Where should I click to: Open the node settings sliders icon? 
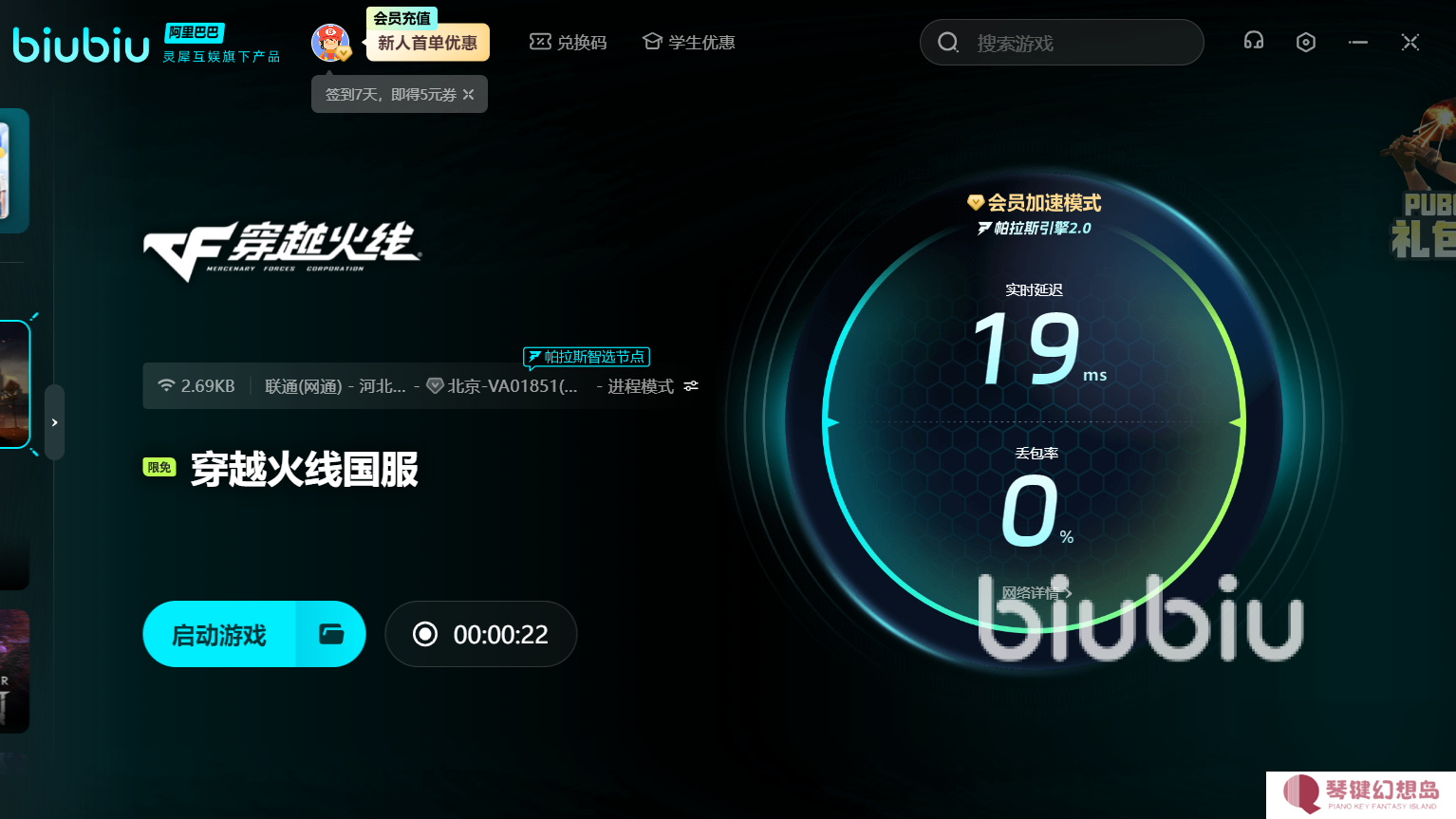coord(691,386)
